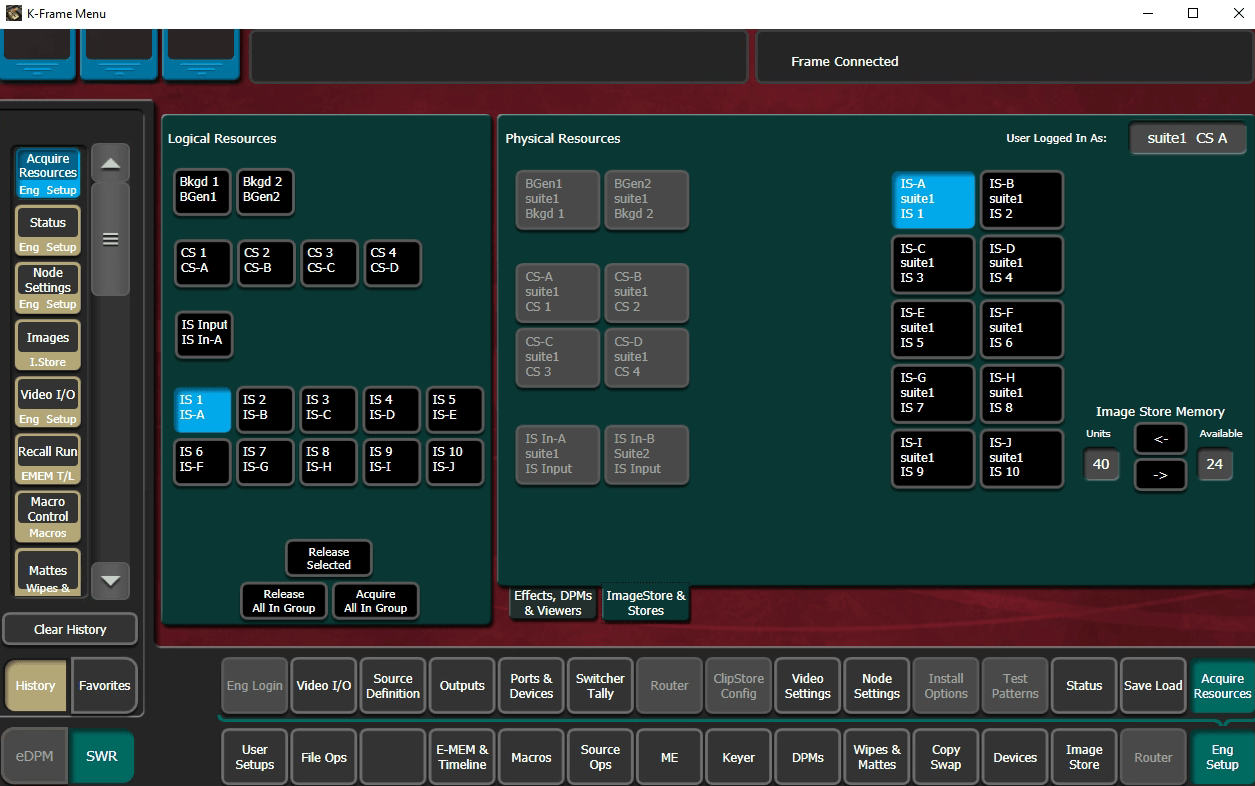Viewport: 1255px width, 786px height.
Task: Select logical resource IS 9 IS-I
Action: coord(392,462)
